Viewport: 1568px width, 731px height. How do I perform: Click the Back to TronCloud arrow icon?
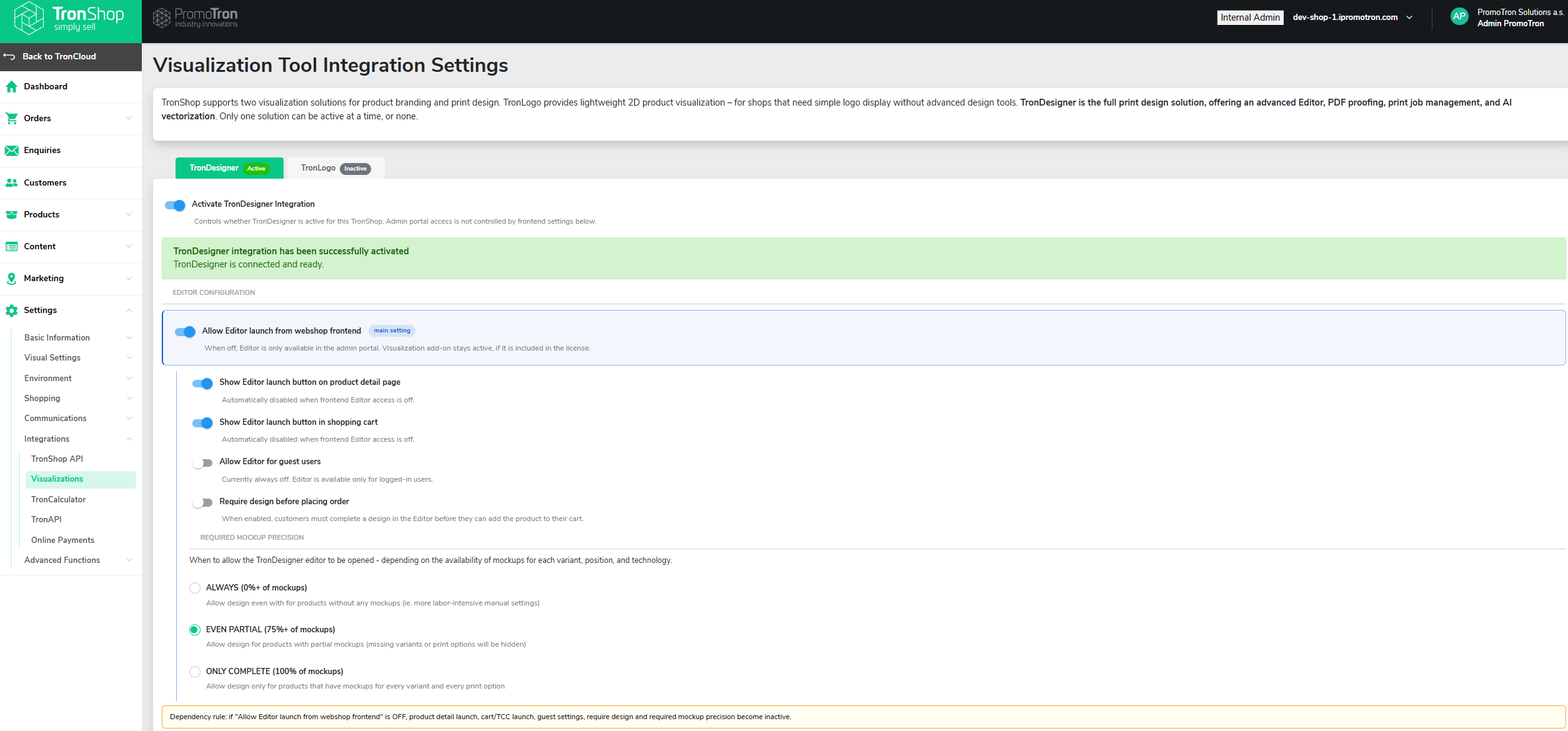pyautogui.click(x=9, y=56)
